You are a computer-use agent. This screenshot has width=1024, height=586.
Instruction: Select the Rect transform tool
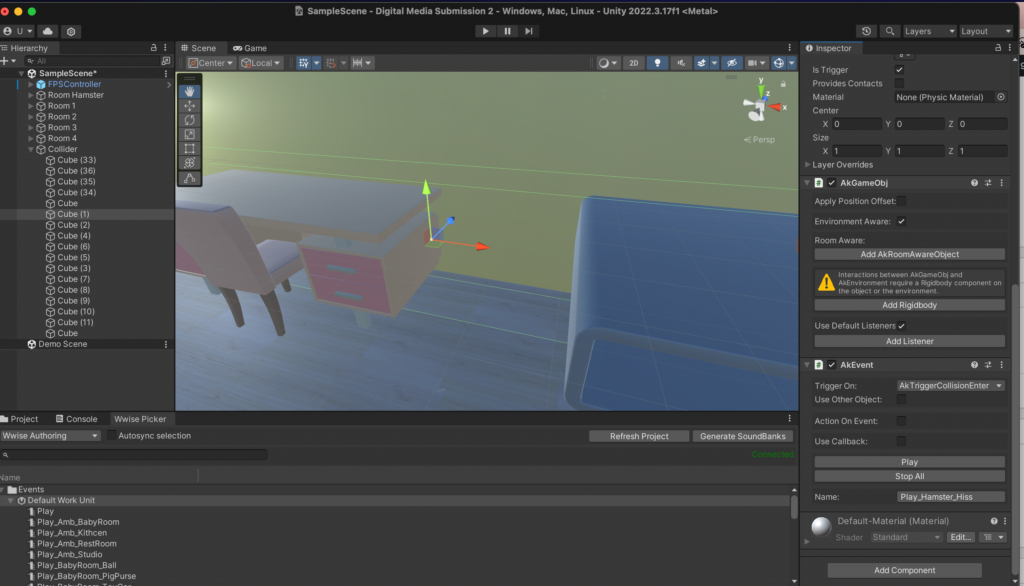[190, 149]
